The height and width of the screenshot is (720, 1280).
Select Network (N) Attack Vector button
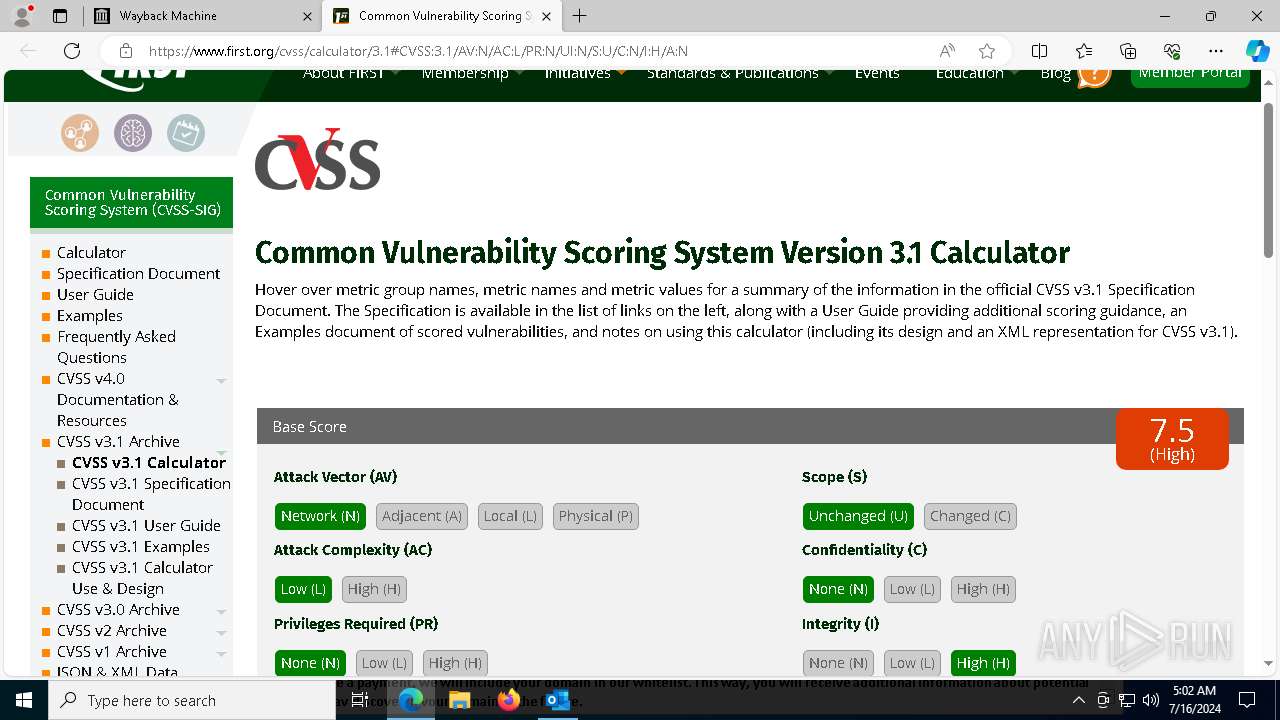pos(320,516)
